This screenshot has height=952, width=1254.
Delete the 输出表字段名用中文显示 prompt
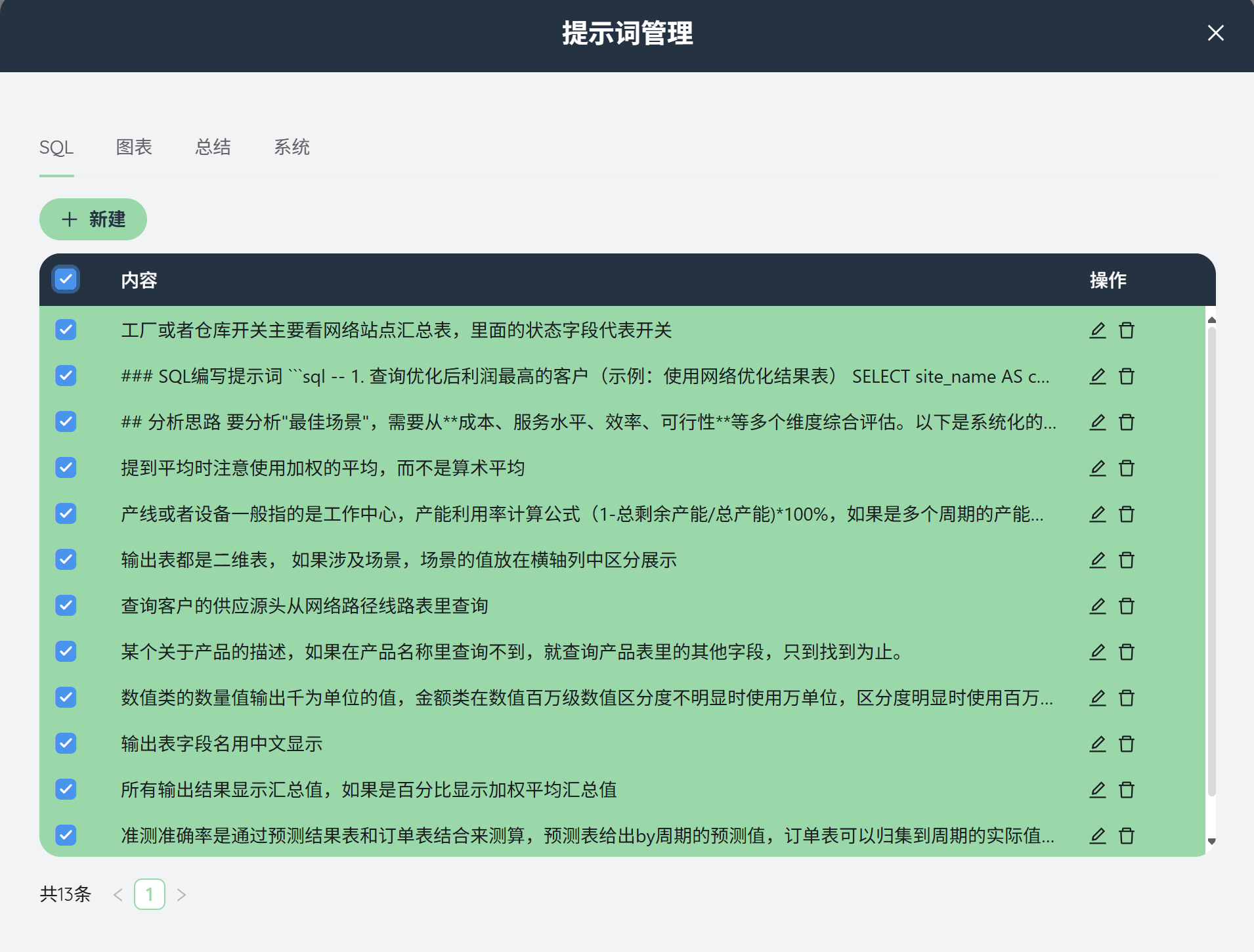[x=1127, y=744]
